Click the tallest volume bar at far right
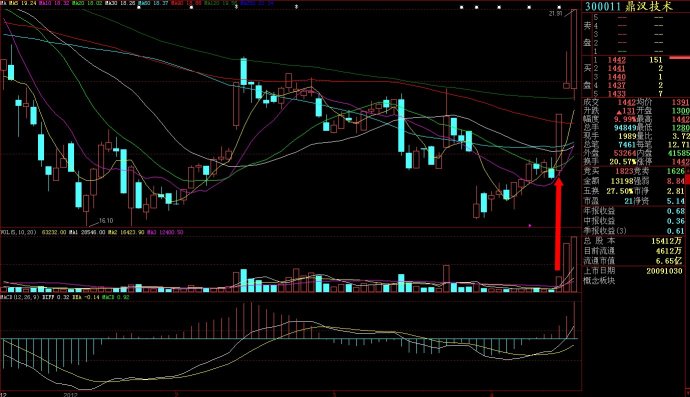Viewport: 690px width, 397px height. tap(574, 264)
